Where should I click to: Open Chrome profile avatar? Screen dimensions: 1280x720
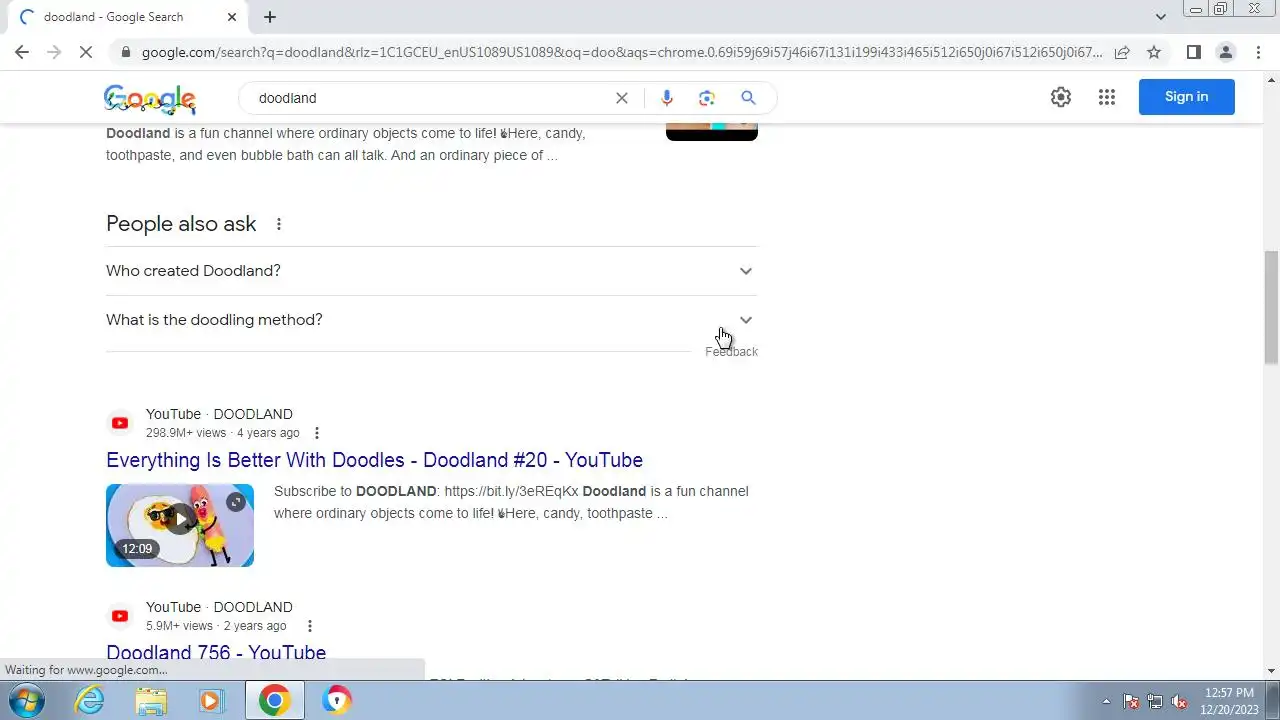click(x=1225, y=52)
